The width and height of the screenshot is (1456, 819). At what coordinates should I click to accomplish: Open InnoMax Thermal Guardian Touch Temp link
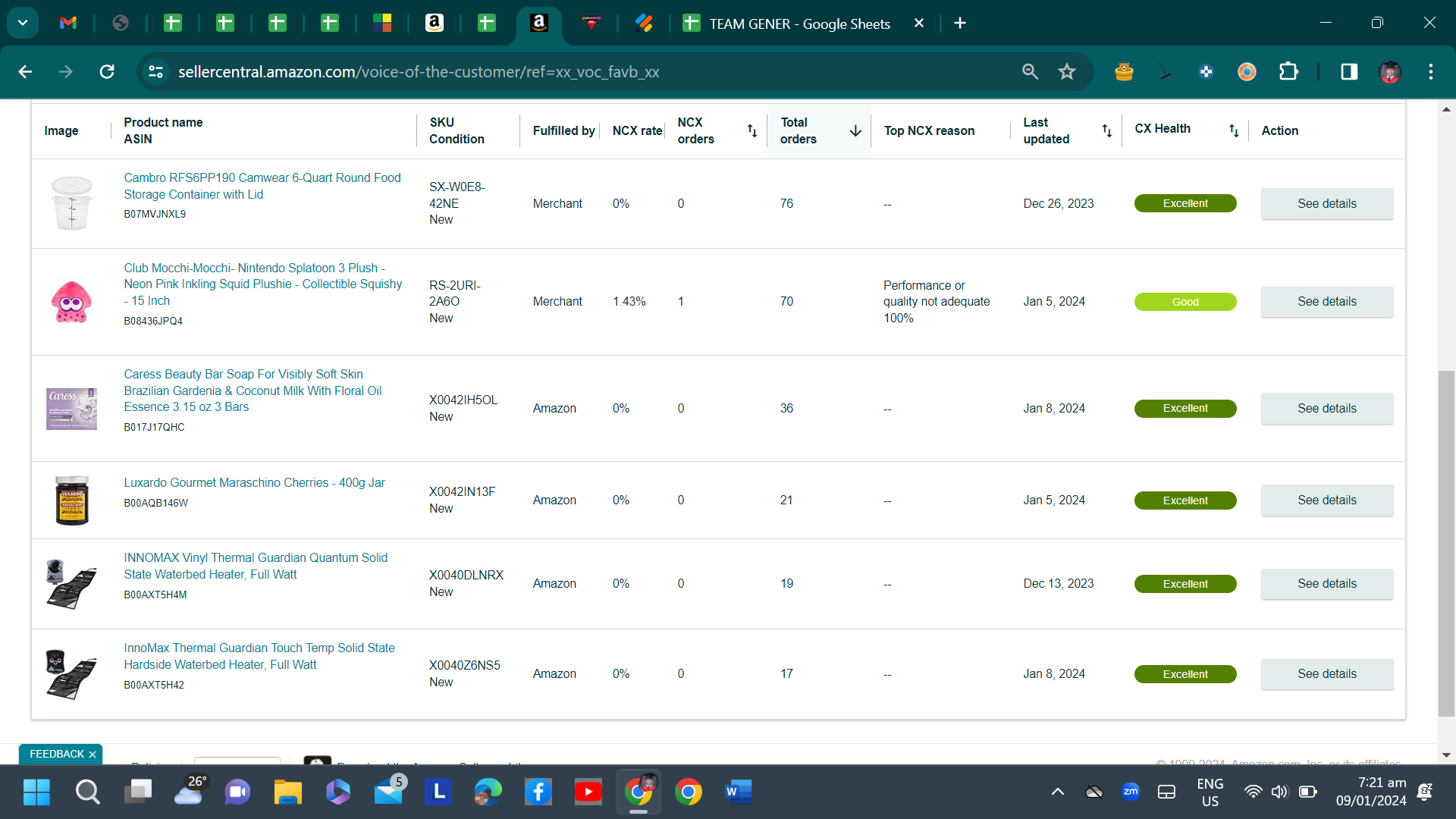[x=259, y=656]
